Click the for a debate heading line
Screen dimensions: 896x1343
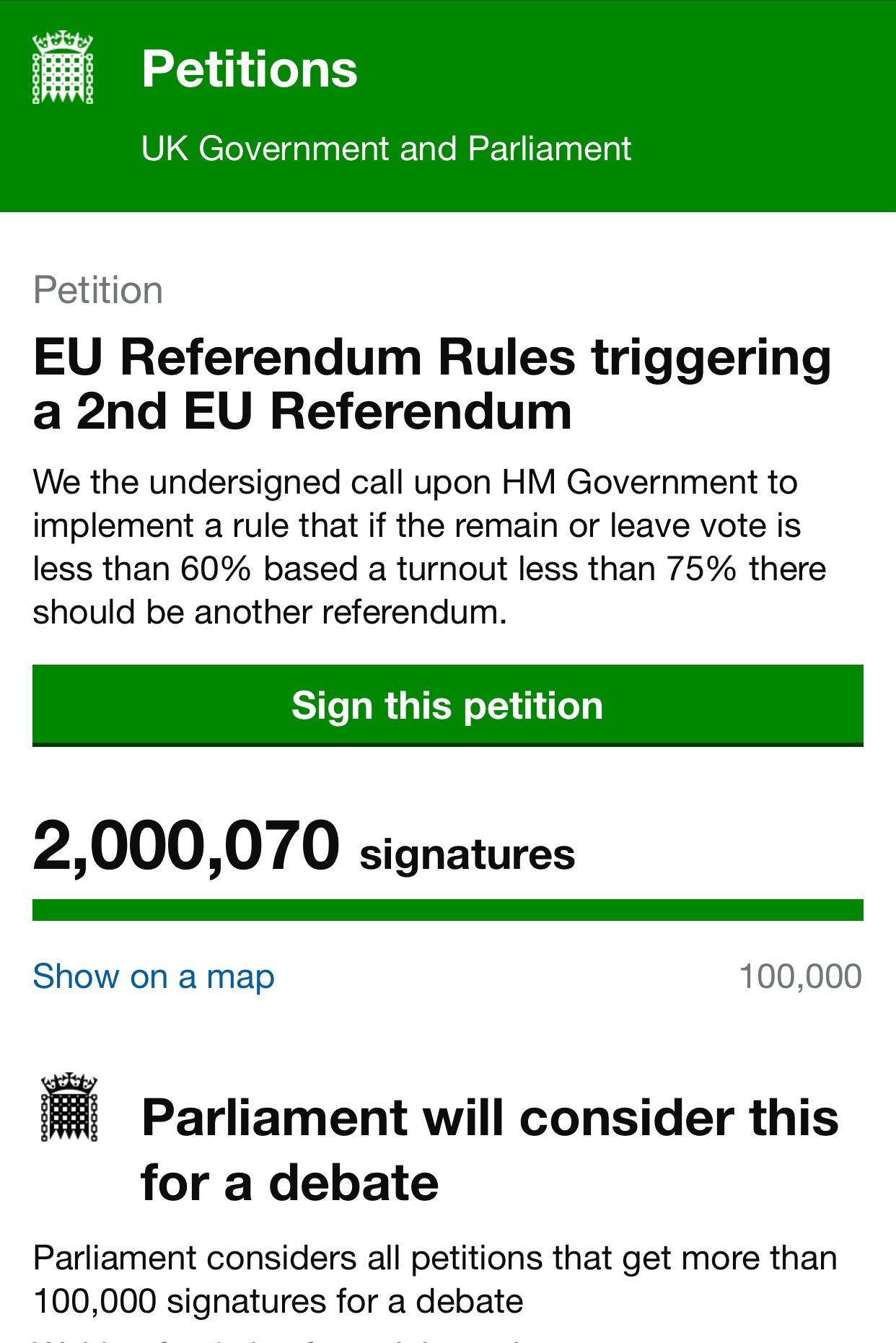tap(290, 1183)
